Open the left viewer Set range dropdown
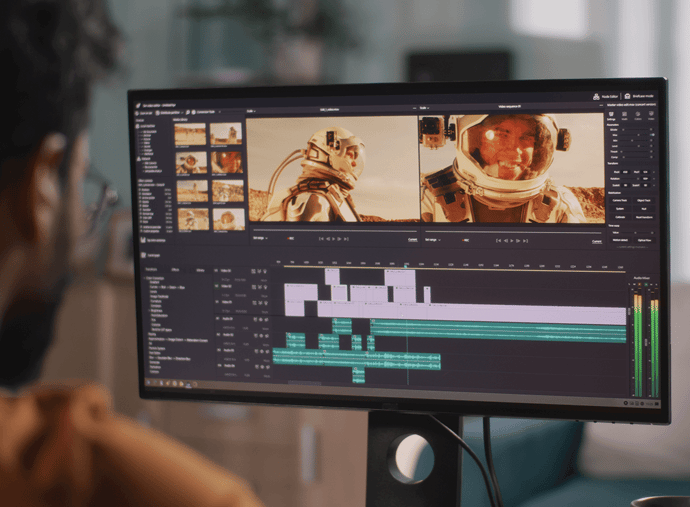This screenshot has width=690, height=507. pyautogui.click(x=260, y=238)
